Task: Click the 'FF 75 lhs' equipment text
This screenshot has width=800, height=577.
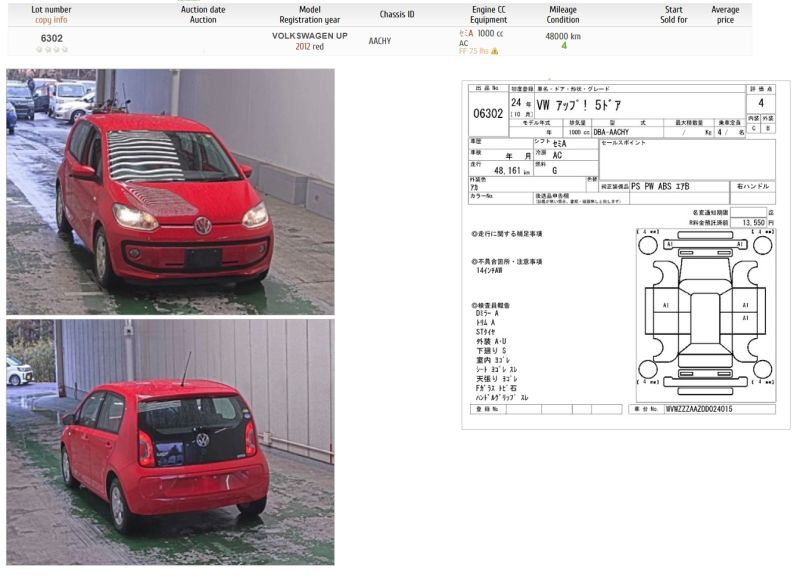Action: 473,51
